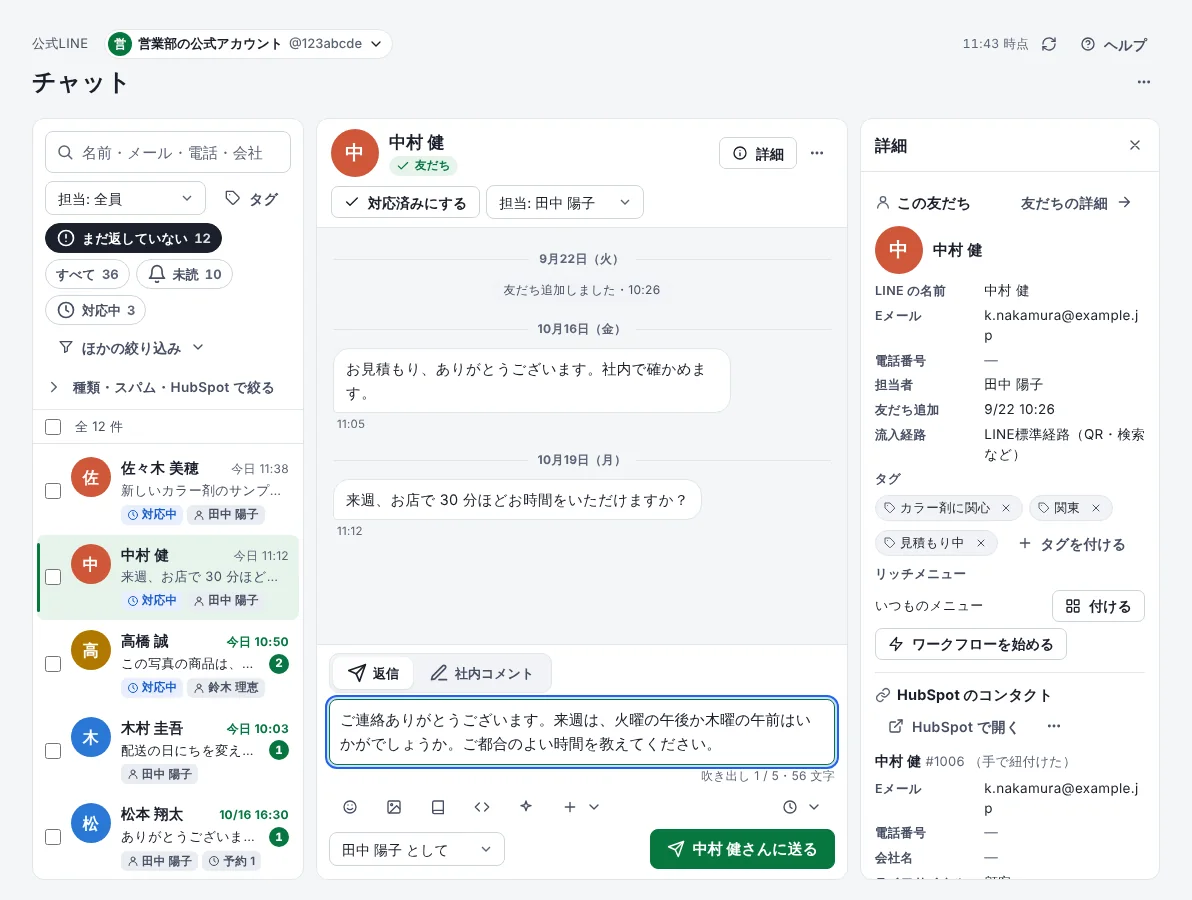The image size is (1192, 900).
Task: Click タグを付ける
Action: 1071,543
